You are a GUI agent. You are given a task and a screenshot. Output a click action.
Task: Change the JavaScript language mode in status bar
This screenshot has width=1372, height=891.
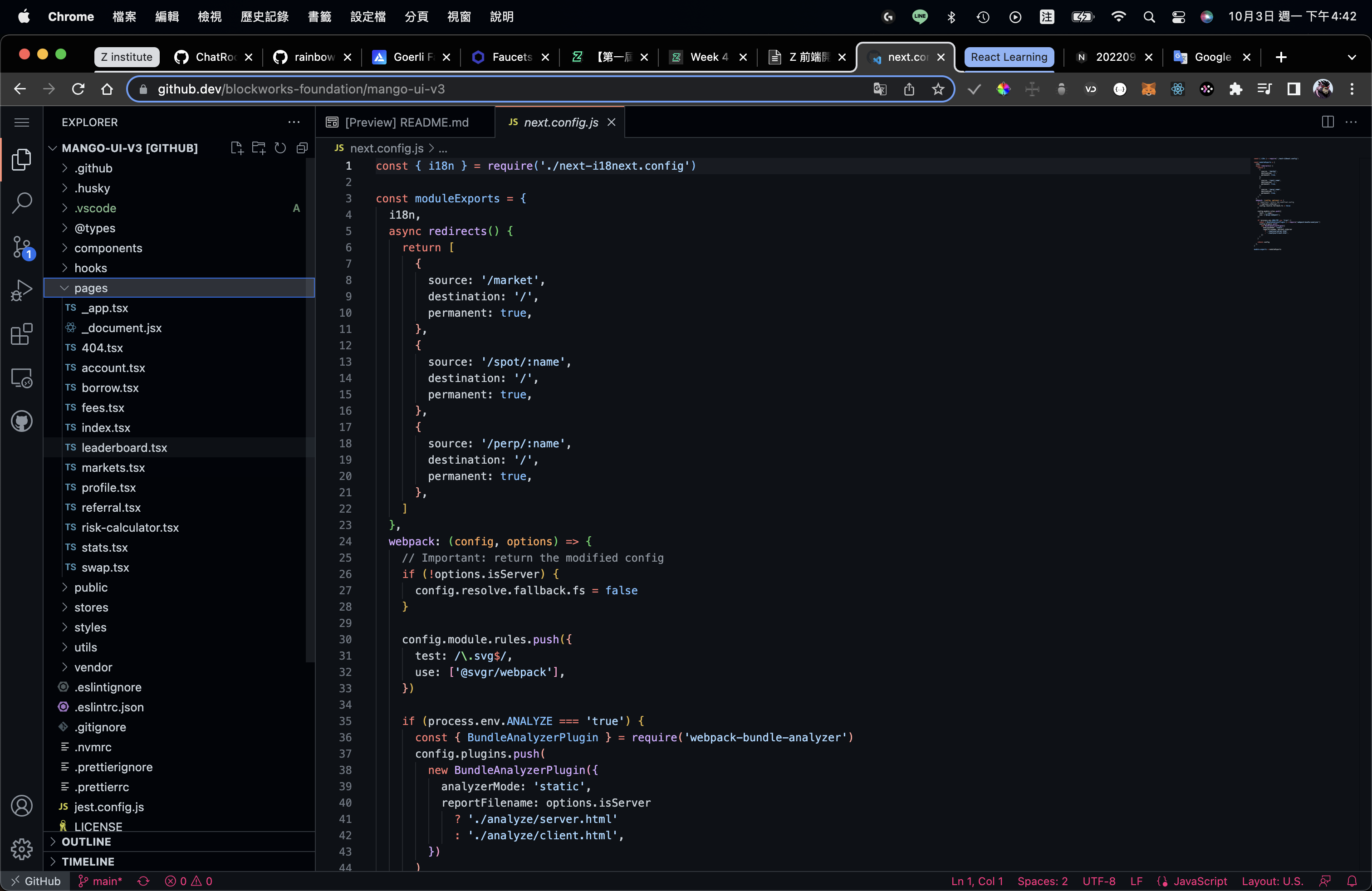click(1199, 881)
